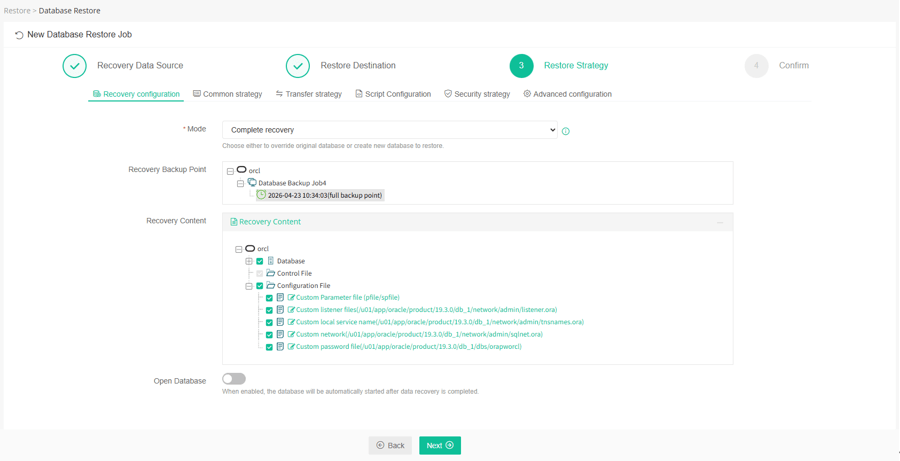The image size is (900, 461).
Task: Click the Database Backup Job4 monitor icon
Action: (x=251, y=183)
